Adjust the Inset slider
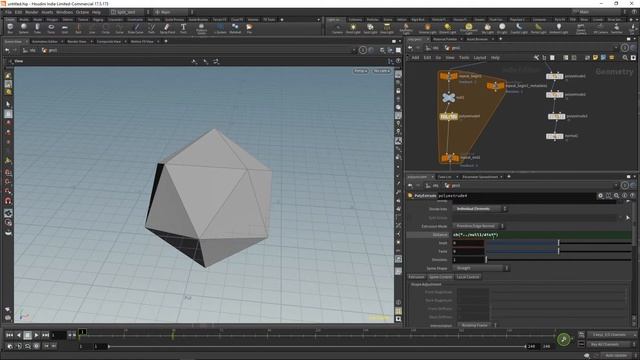Screen dimensions: 640x360 coord(558,243)
